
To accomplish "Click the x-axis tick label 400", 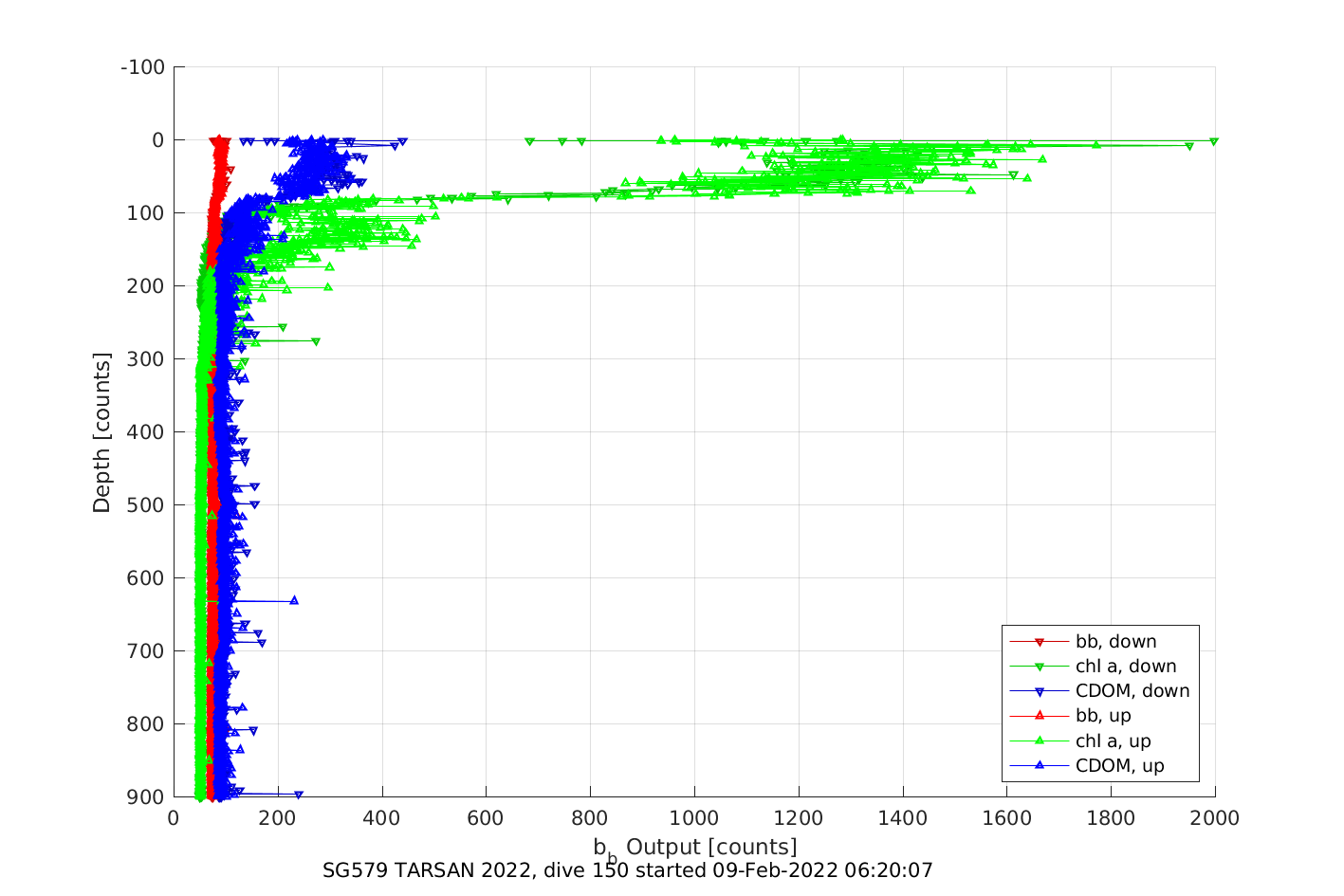I will [382, 818].
